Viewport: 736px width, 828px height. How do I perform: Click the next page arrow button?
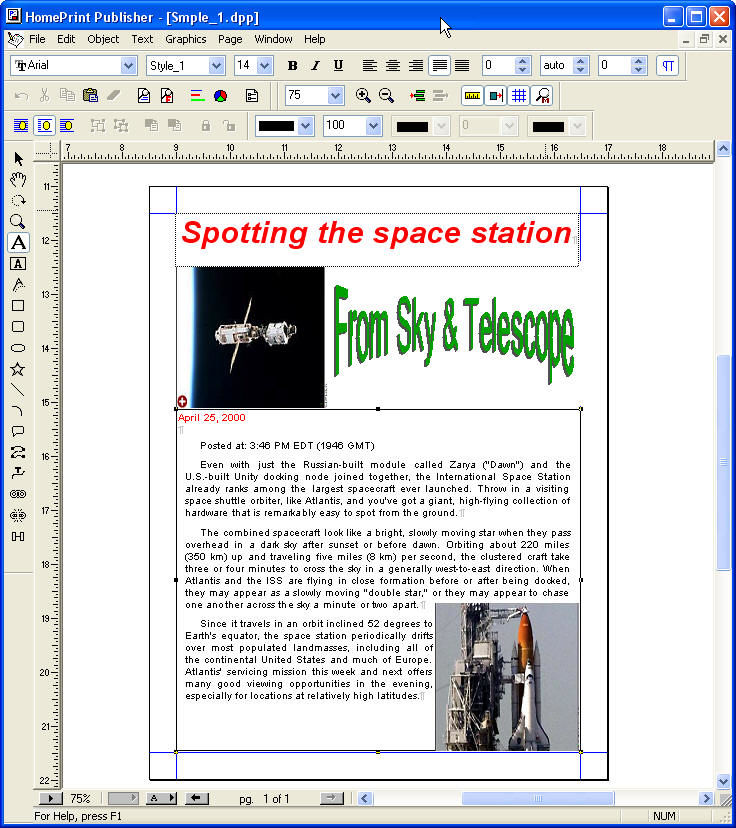tap(332, 798)
